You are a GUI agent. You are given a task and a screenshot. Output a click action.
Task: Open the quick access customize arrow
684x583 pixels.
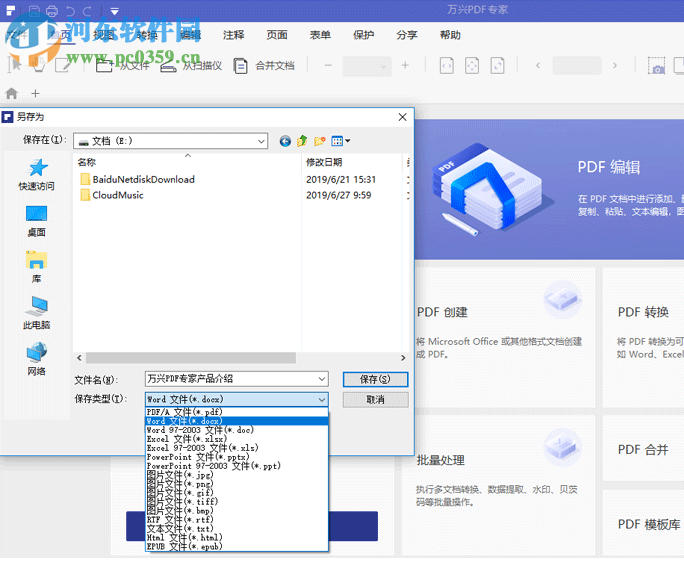coord(114,11)
